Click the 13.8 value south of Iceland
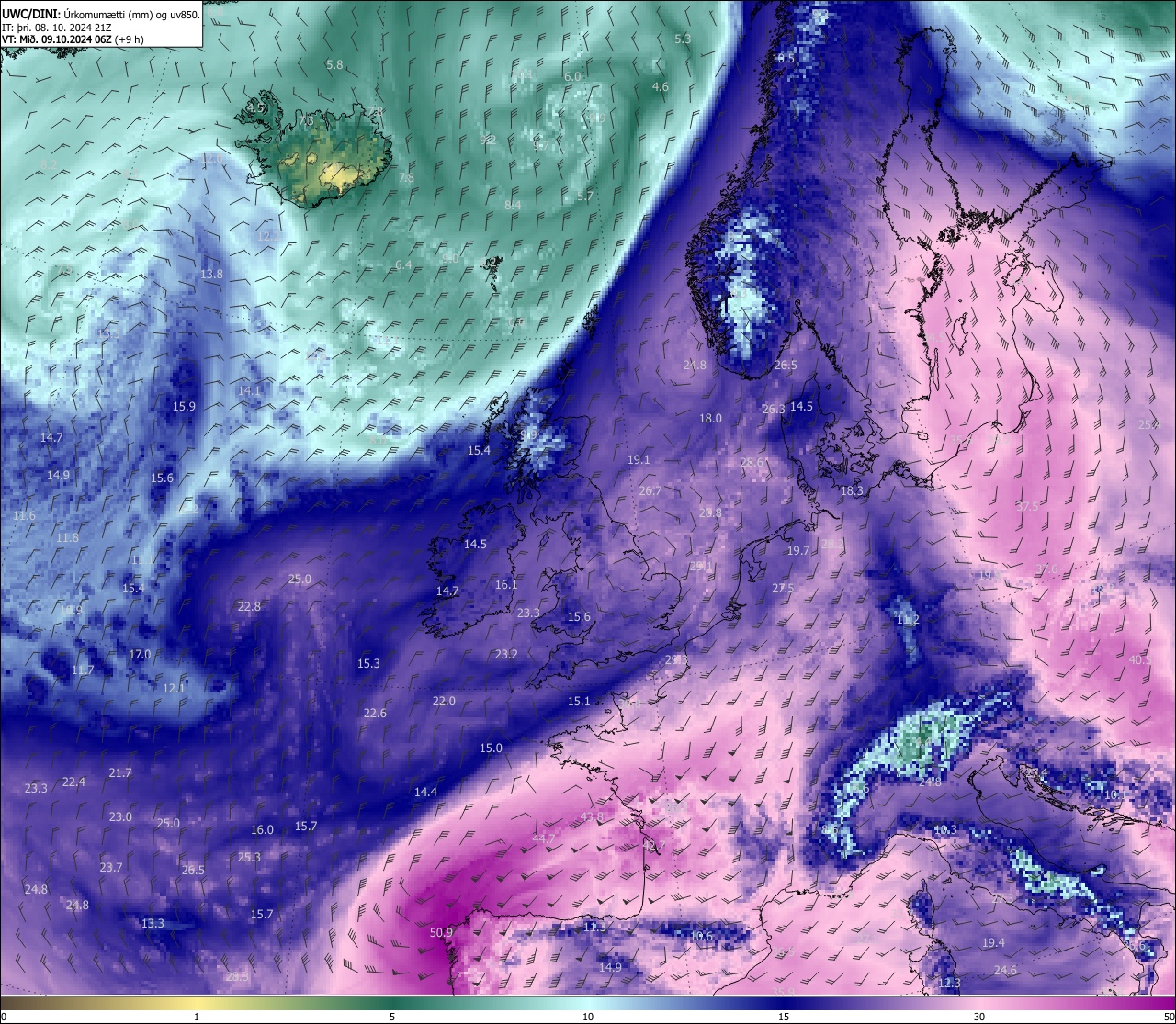The width and height of the screenshot is (1176, 1024). coord(211,274)
